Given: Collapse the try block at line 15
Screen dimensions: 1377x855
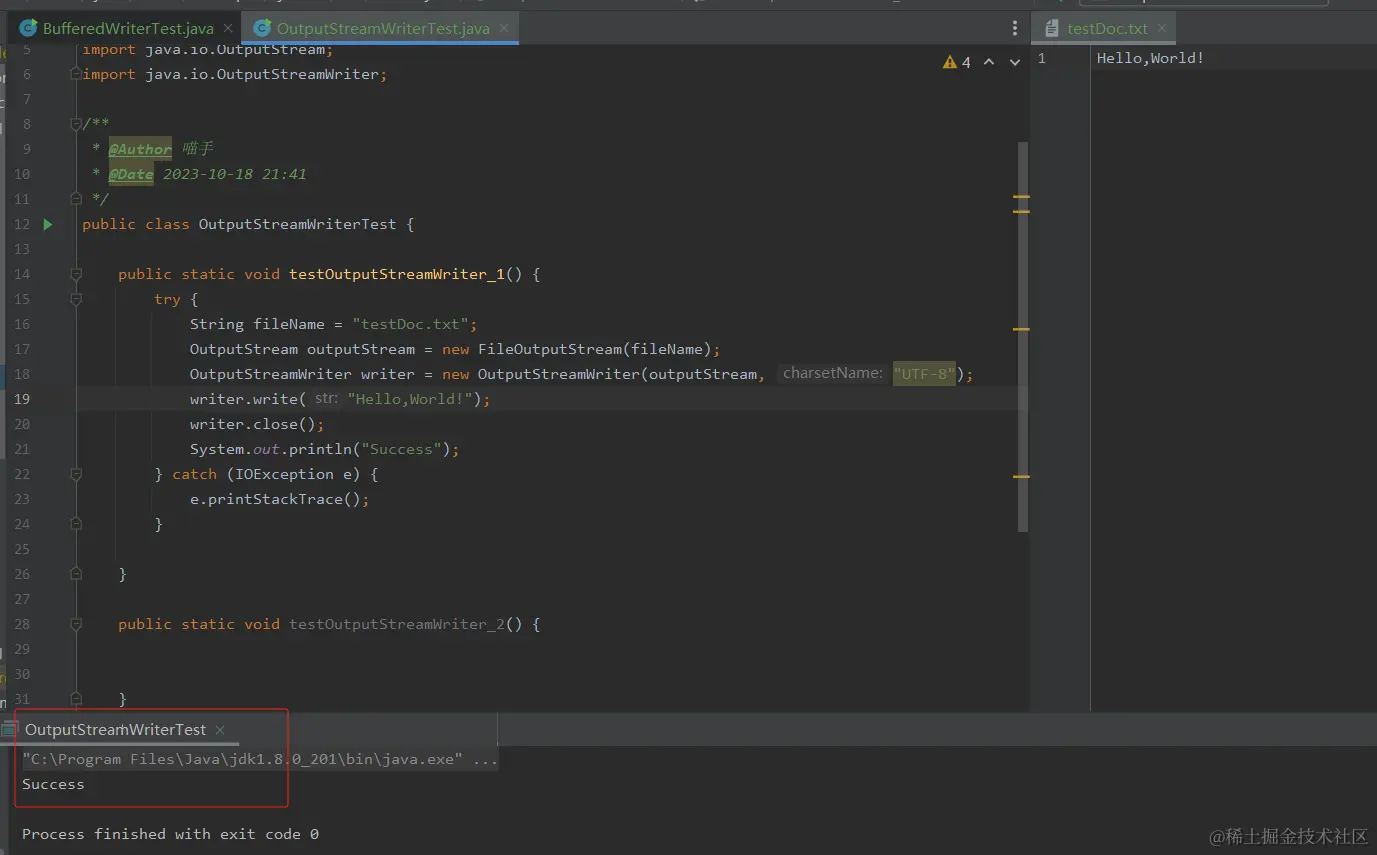Looking at the screenshot, I should pos(76,299).
